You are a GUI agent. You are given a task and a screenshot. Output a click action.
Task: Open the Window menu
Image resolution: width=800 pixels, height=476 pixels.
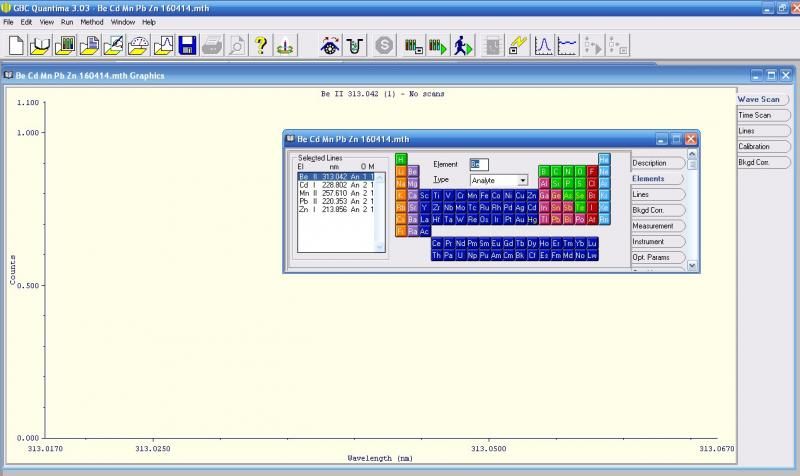point(123,22)
